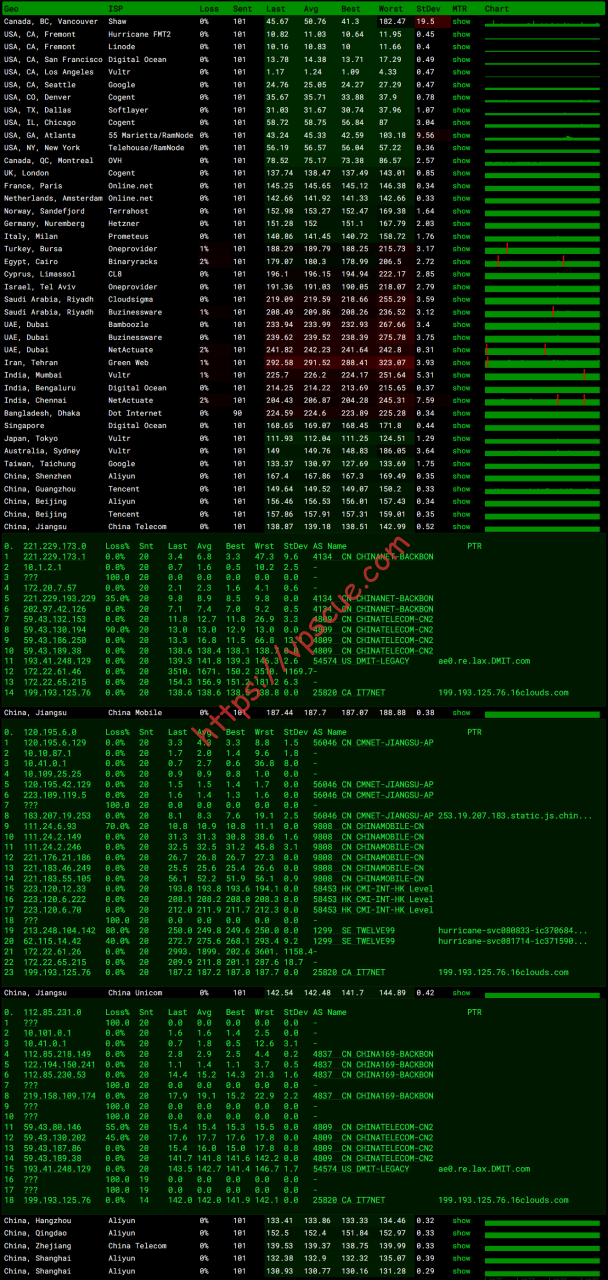Show MTR for New York Telehouse/RamNode
Image resolution: width=608 pixels, height=1280 pixels.
pos(460,148)
